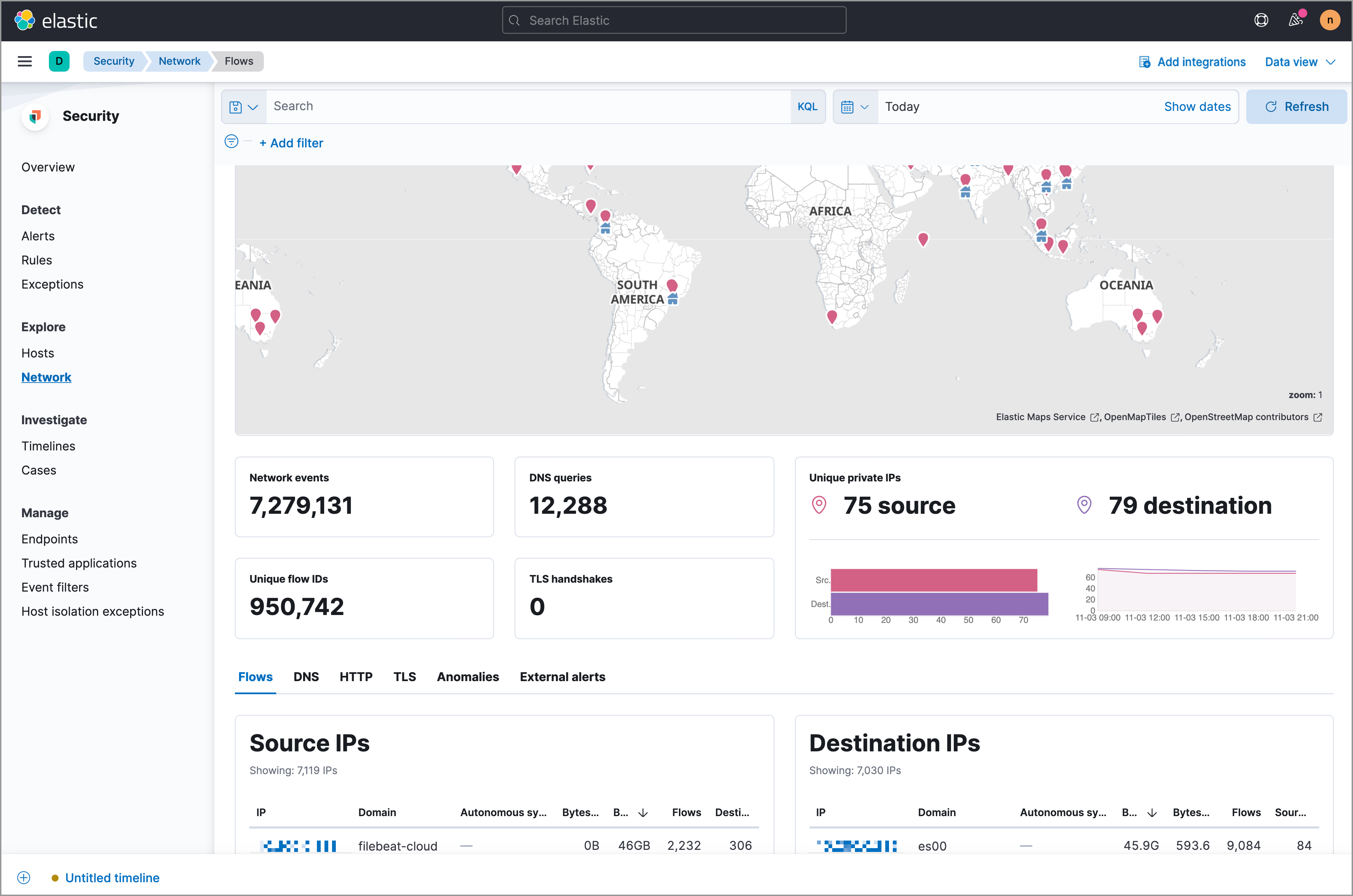This screenshot has height=896, width=1353.
Task: Toggle the KQL query language button
Action: pos(807,106)
